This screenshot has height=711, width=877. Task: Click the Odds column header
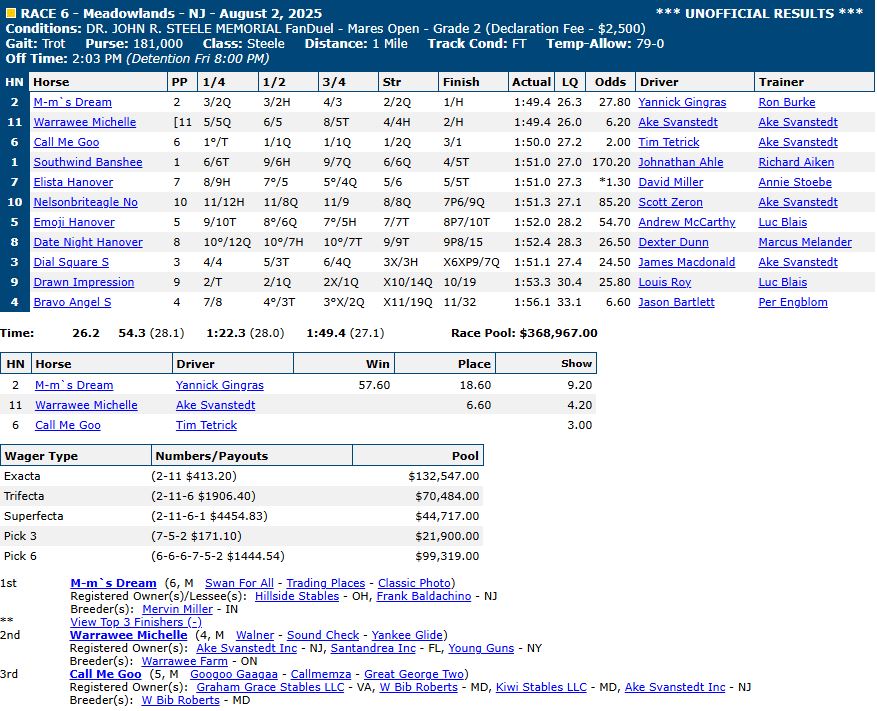point(611,82)
